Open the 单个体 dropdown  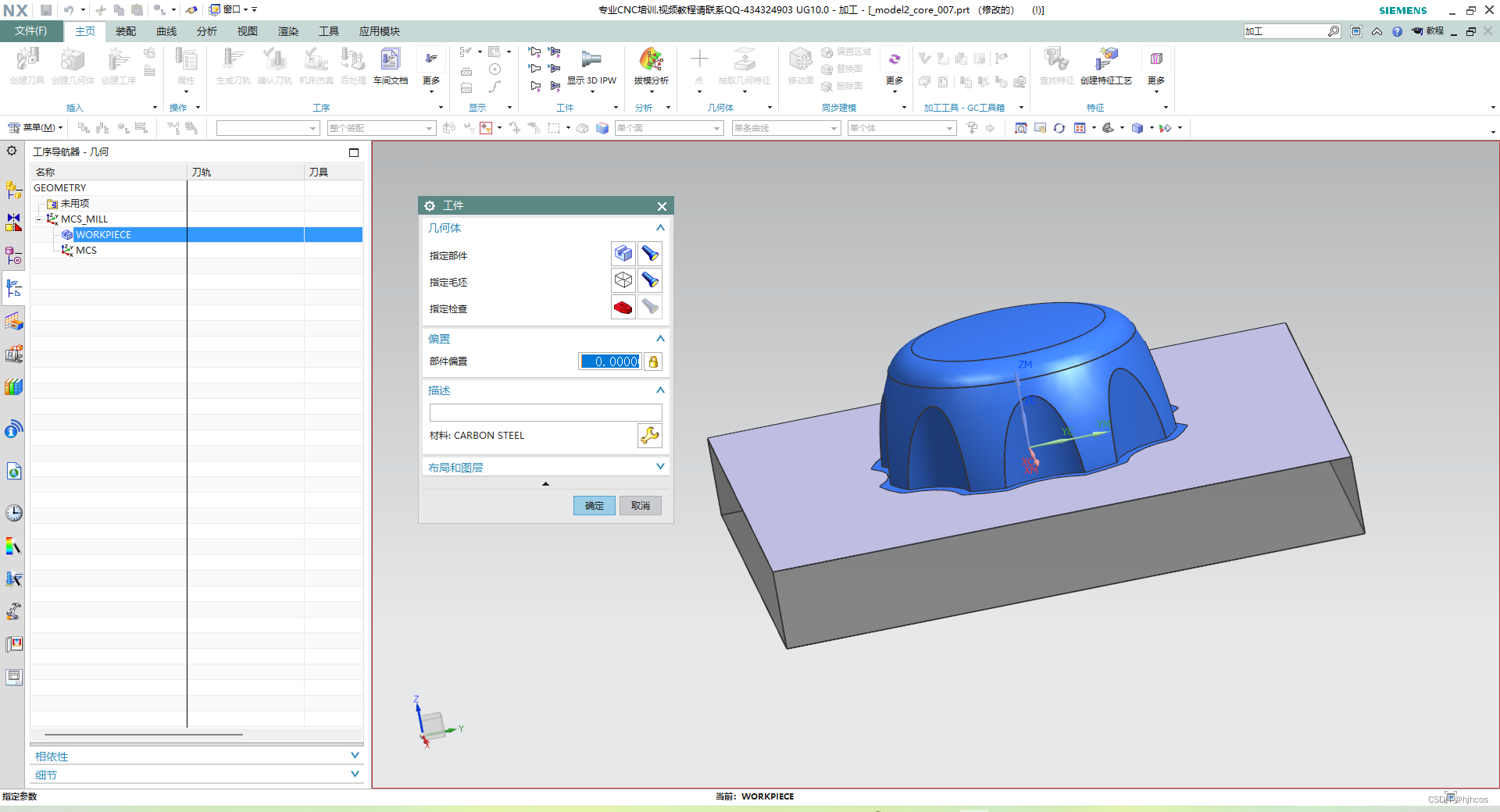click(902, 128)
